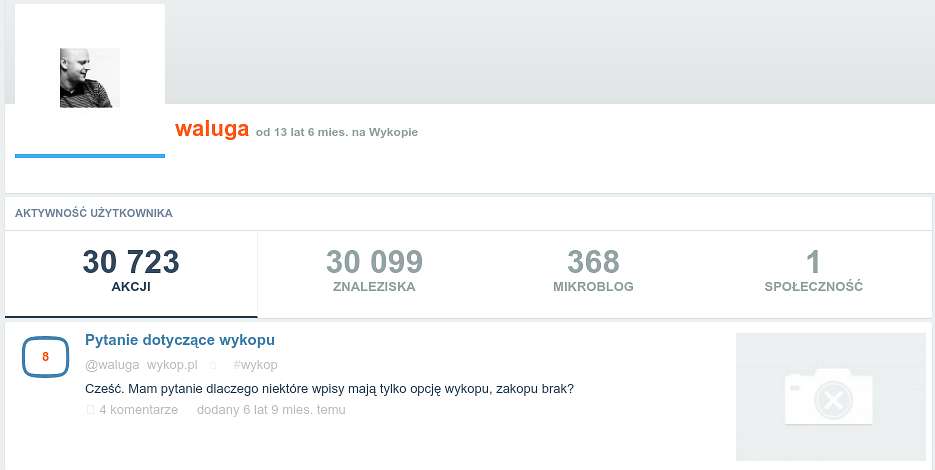Click the vote counter box showing 8
Image resolution: width=935 pixels, height=470 pixels.
45,357
